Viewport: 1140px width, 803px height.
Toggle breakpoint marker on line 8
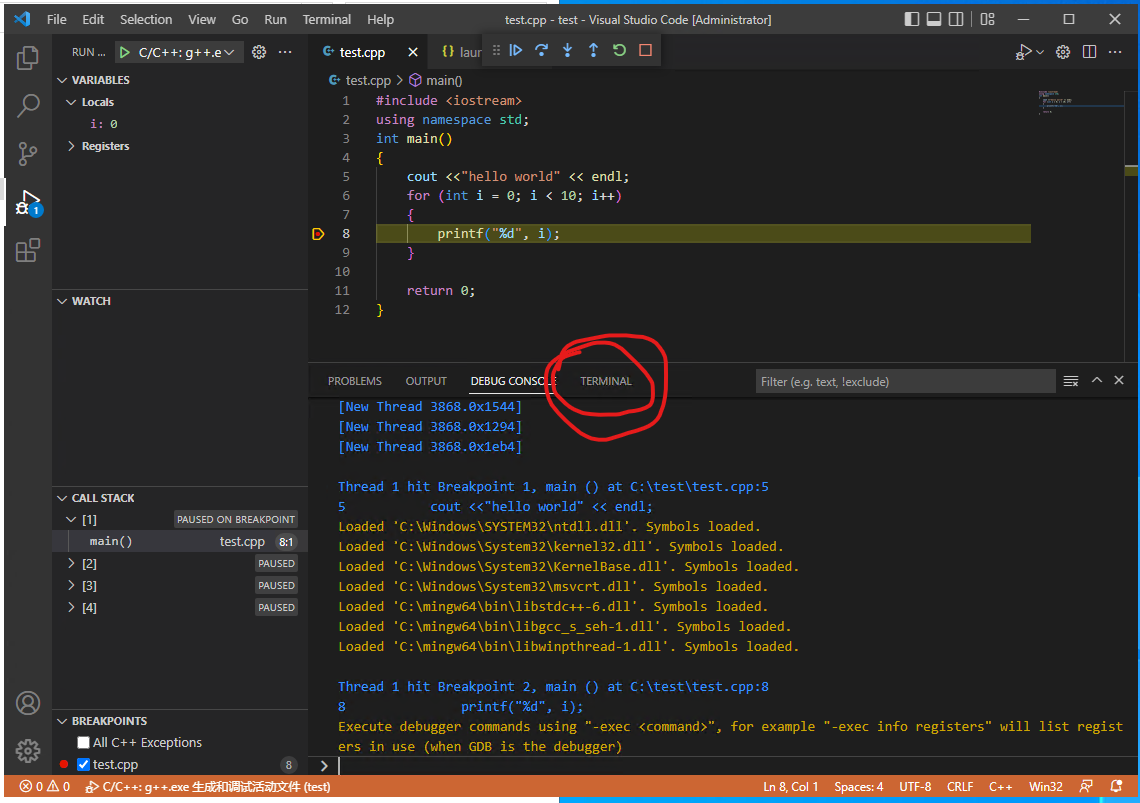[x=318, y=234]
